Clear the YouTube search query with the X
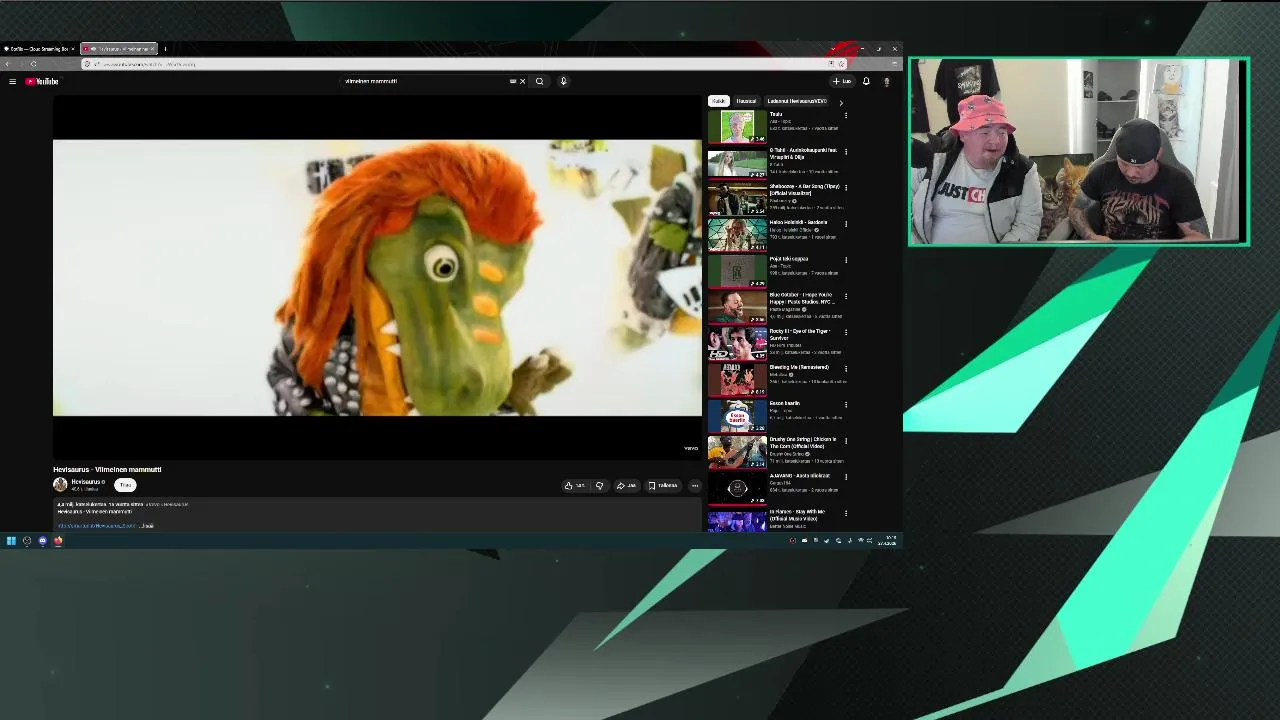Viewport: 1280px width, 720px height. pyautogui.click(x=522, y=81)
